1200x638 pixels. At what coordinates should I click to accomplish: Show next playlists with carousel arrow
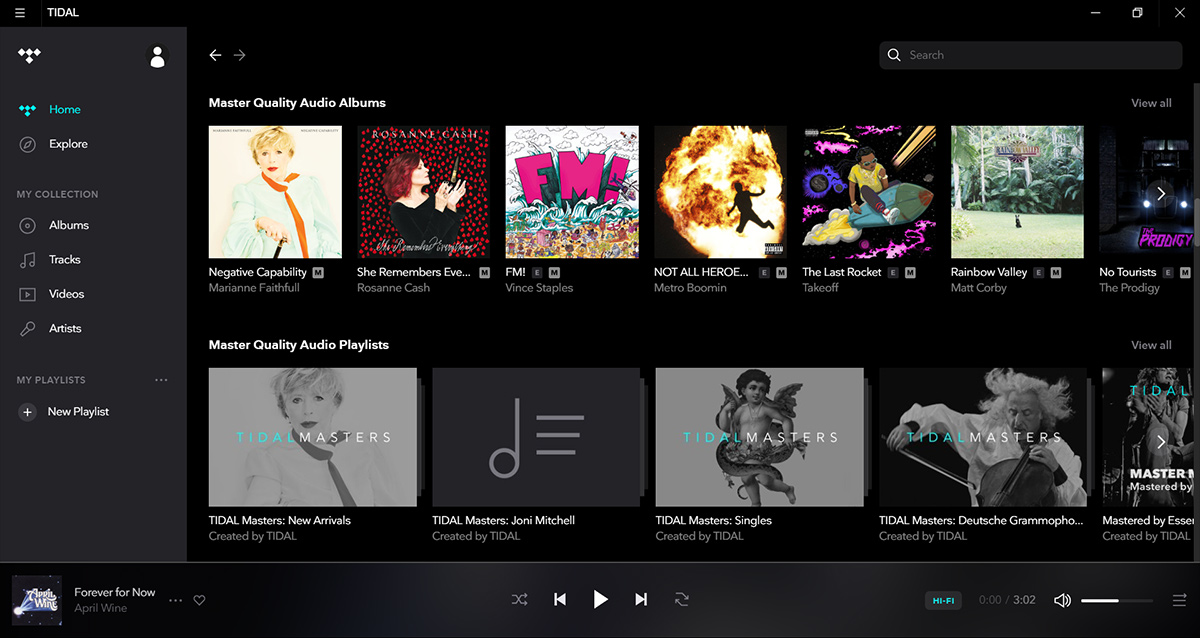[1160, 441]
